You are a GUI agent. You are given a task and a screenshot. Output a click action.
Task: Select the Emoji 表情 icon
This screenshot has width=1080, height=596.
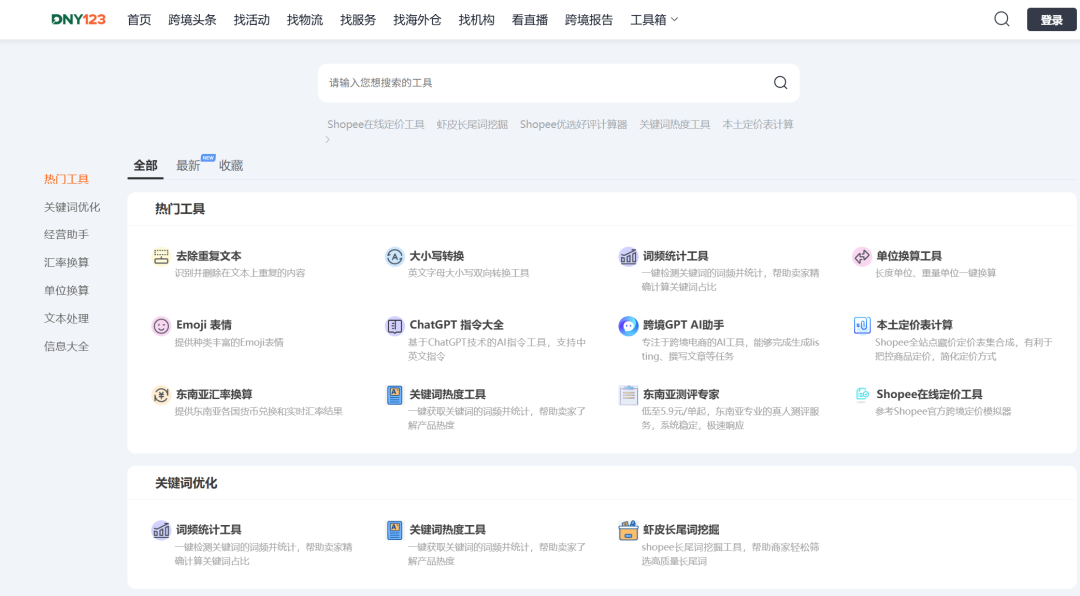[161, 325]
